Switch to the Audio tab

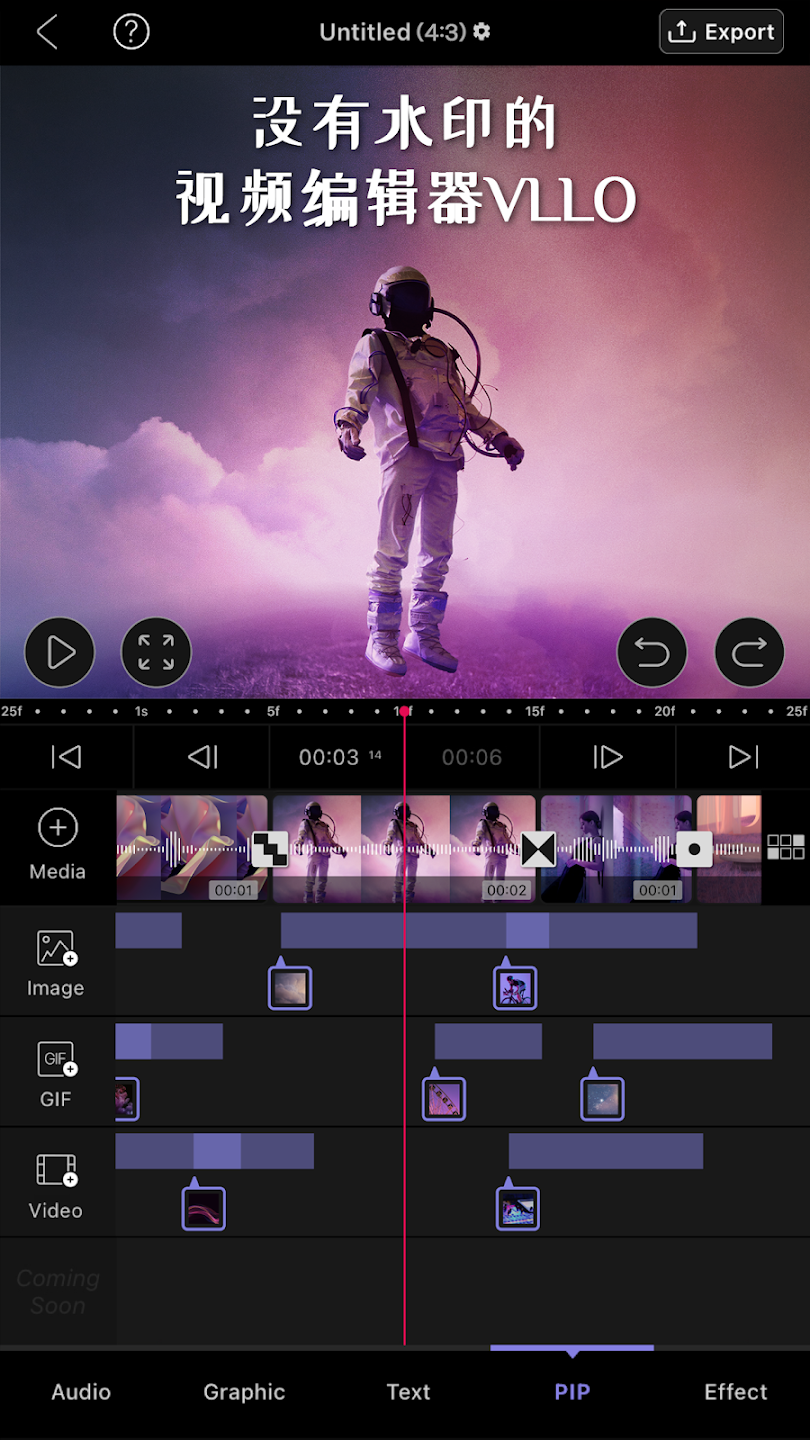81,1392
